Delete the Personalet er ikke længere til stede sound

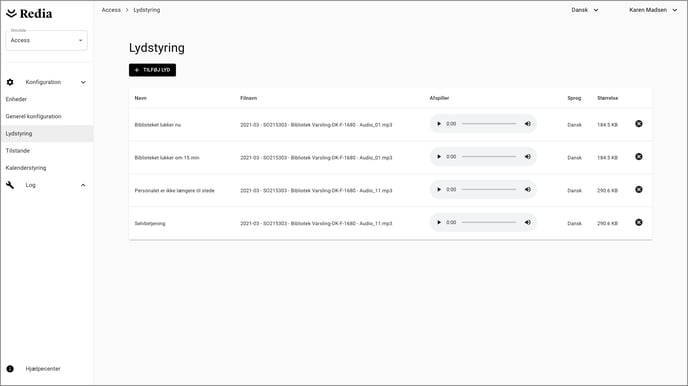639,190
